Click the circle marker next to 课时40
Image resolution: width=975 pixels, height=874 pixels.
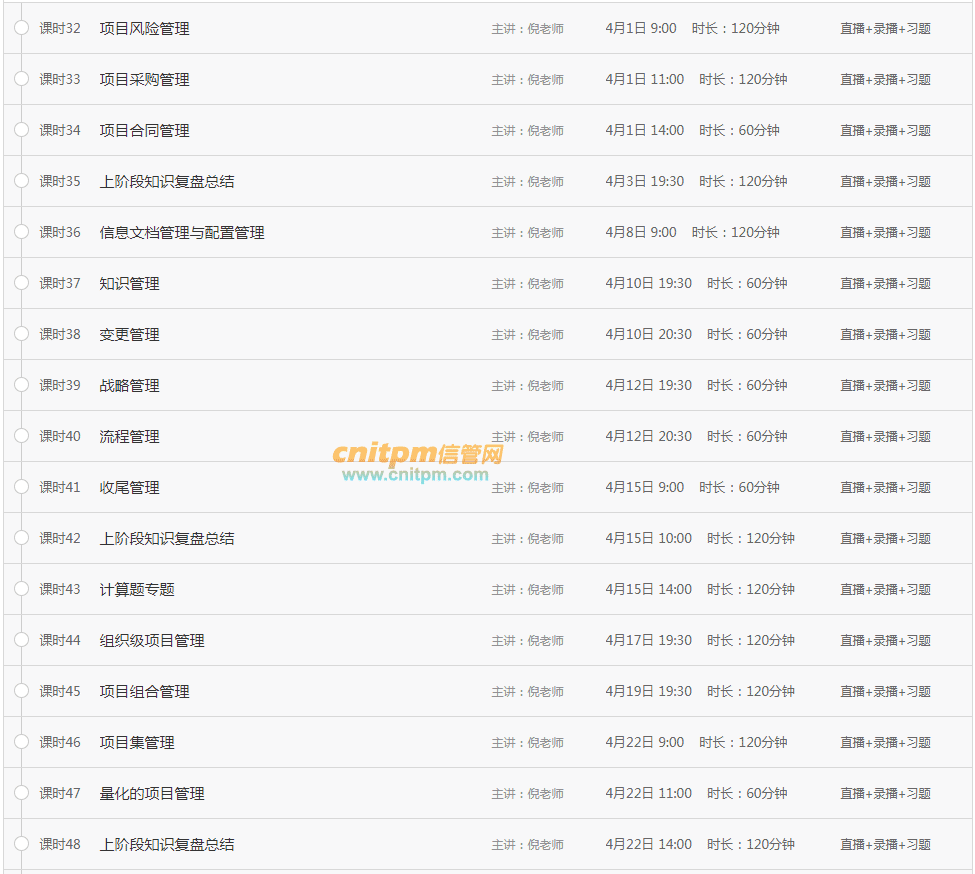[x=21, y=436]
